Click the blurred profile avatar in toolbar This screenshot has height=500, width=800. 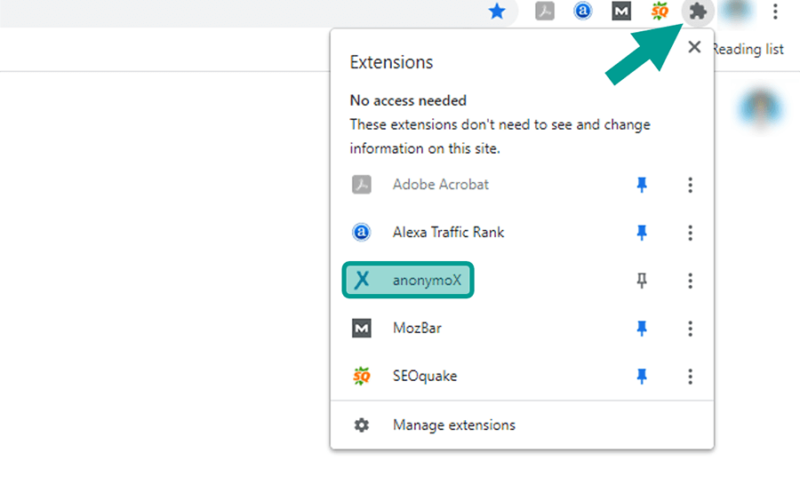coord(736,11)
